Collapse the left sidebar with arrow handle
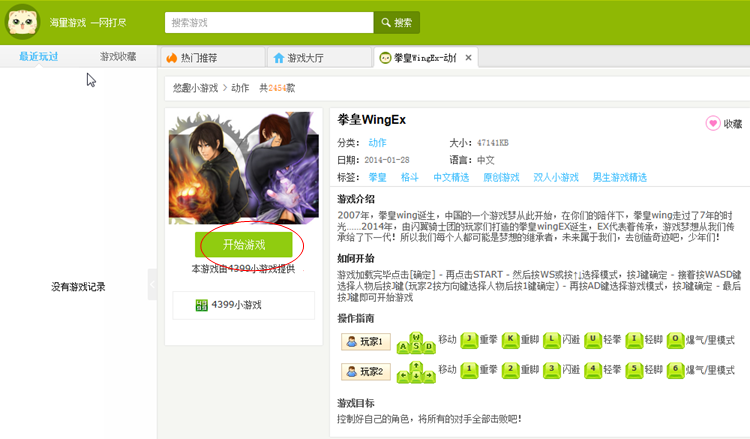Screen dimensions: 750x439 click(x=152, y=285)
